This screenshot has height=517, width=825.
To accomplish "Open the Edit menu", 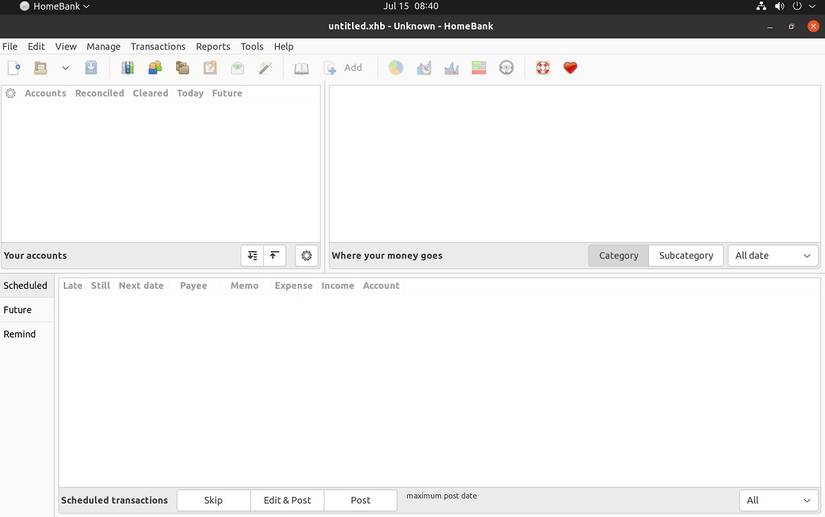I will click(x=36, y=46).
